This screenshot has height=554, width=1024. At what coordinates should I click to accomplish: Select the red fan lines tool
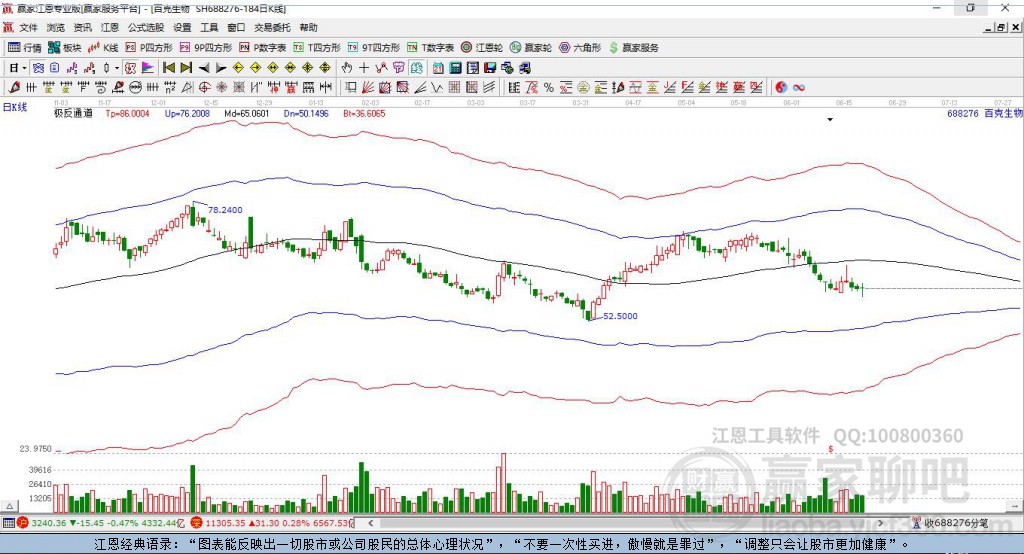[368, 88]
